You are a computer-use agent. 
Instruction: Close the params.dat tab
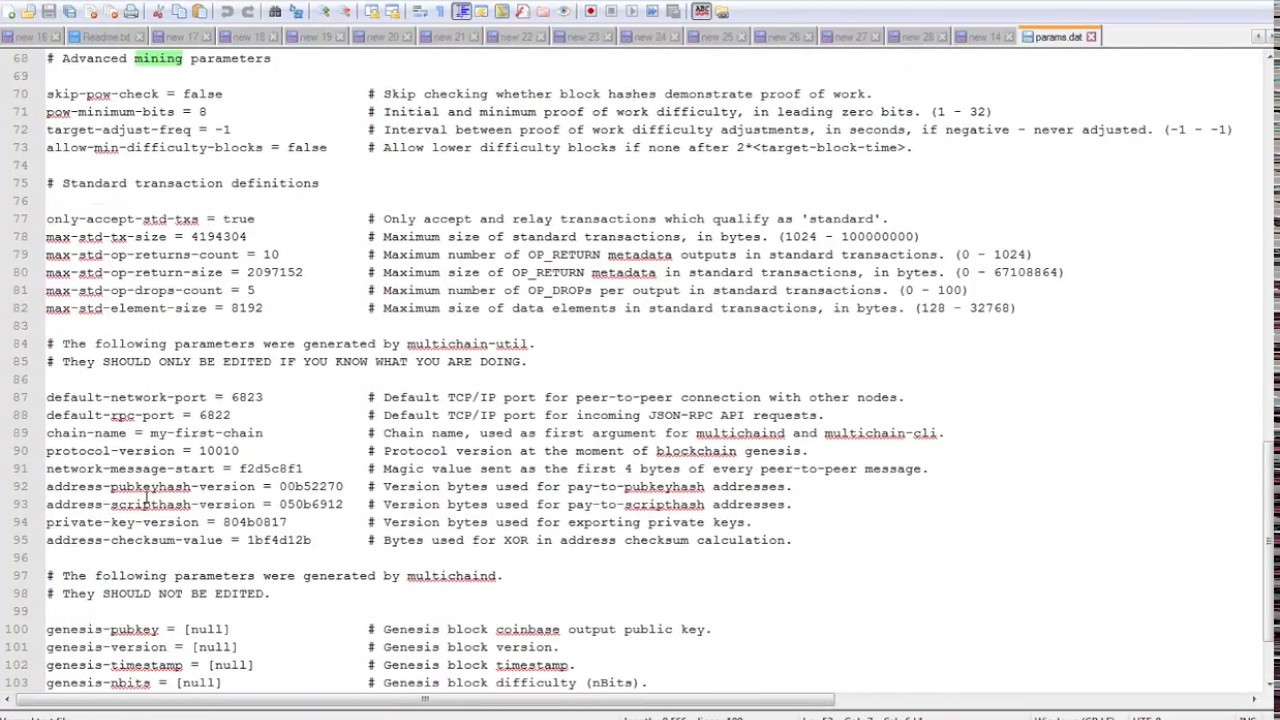click(x=1091, y=37)
